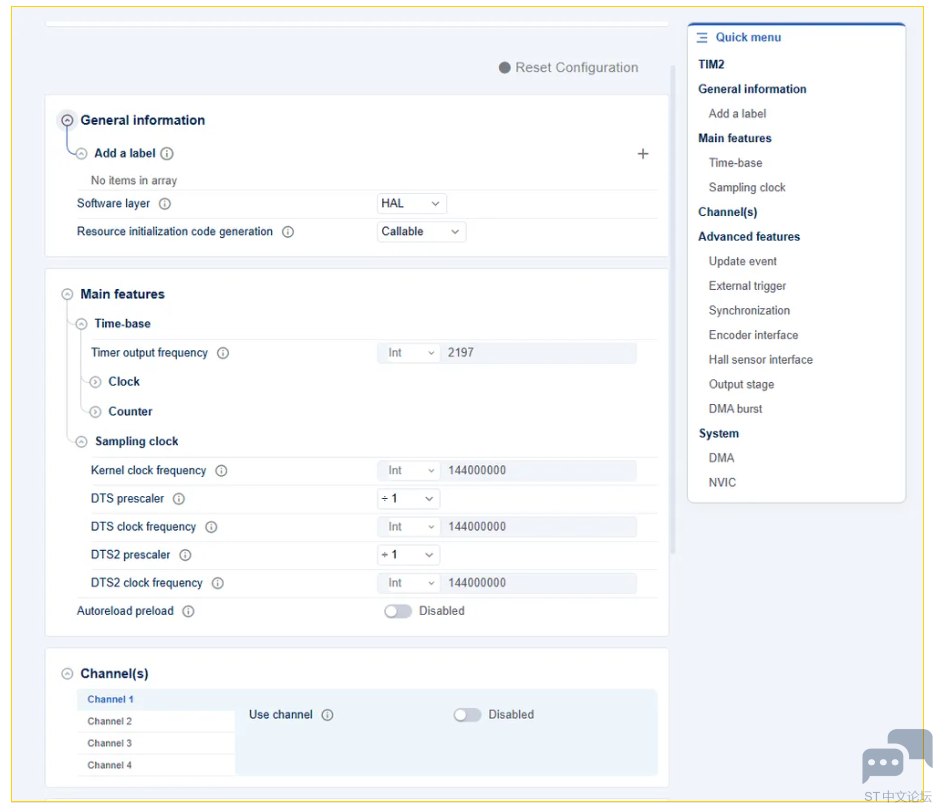
Task: Jump to Encoder interface in Quick menu
Action: click(753, 335)
